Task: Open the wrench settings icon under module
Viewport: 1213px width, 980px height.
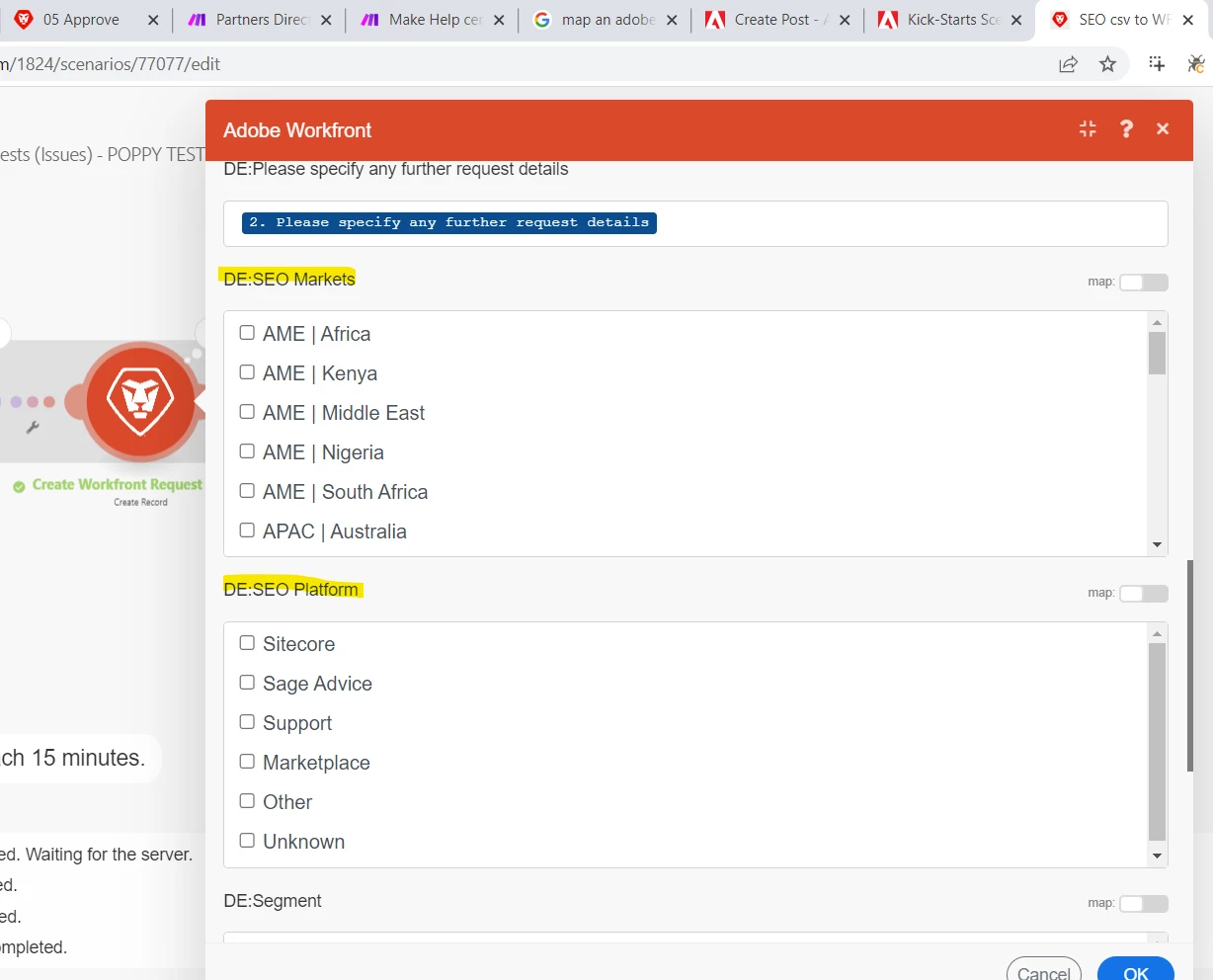Action: tap(33, 428)
